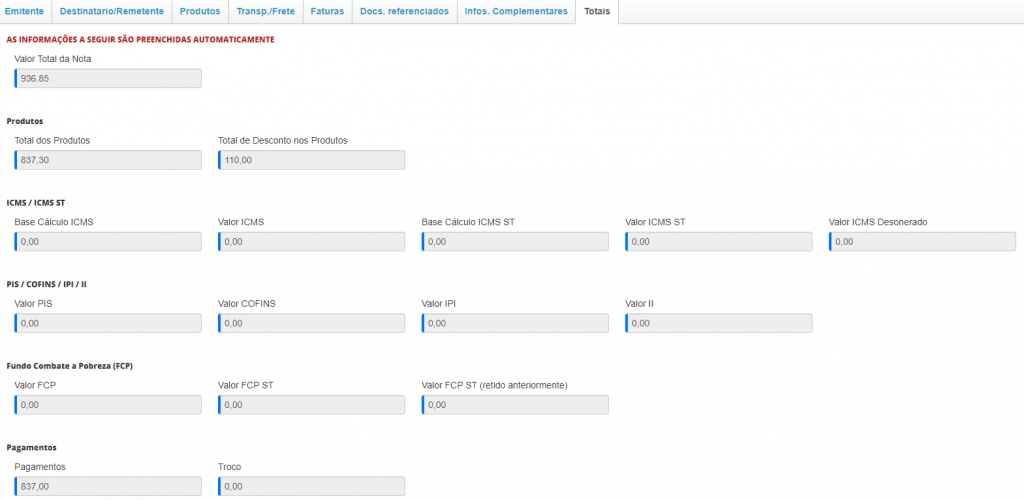Click the Base Cálculo ICMS field
The image size is (1024, 500).
[x=108, y=242]
